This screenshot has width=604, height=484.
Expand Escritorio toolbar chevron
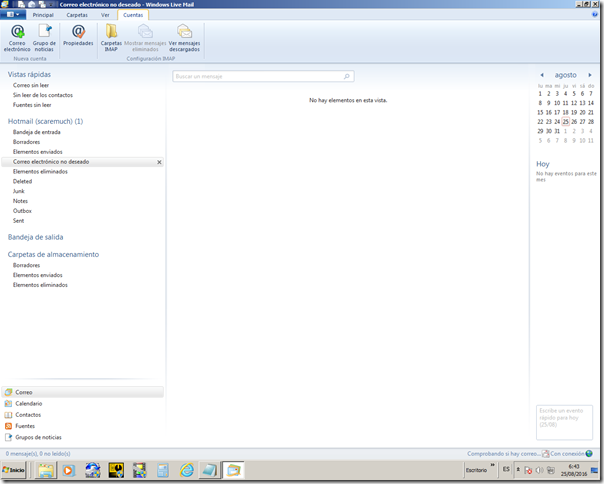tap(492, 465)
